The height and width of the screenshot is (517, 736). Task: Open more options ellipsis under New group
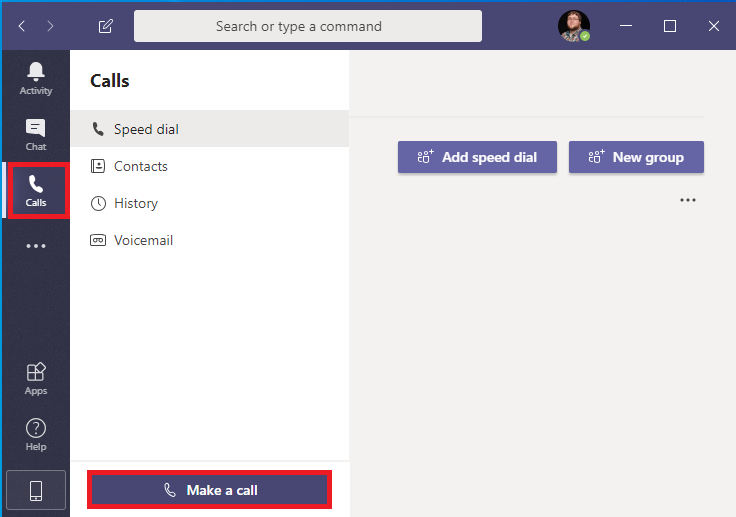688,200
